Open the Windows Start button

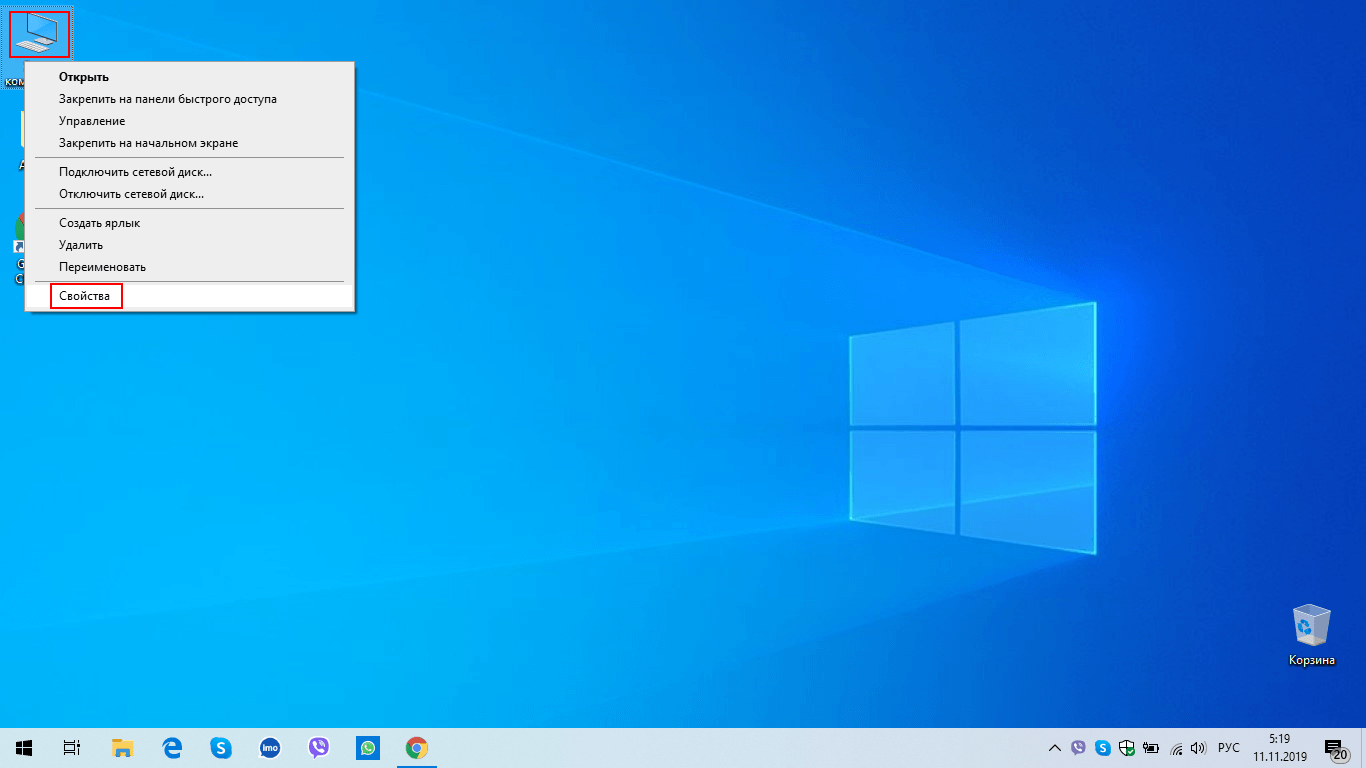(24, 747)
